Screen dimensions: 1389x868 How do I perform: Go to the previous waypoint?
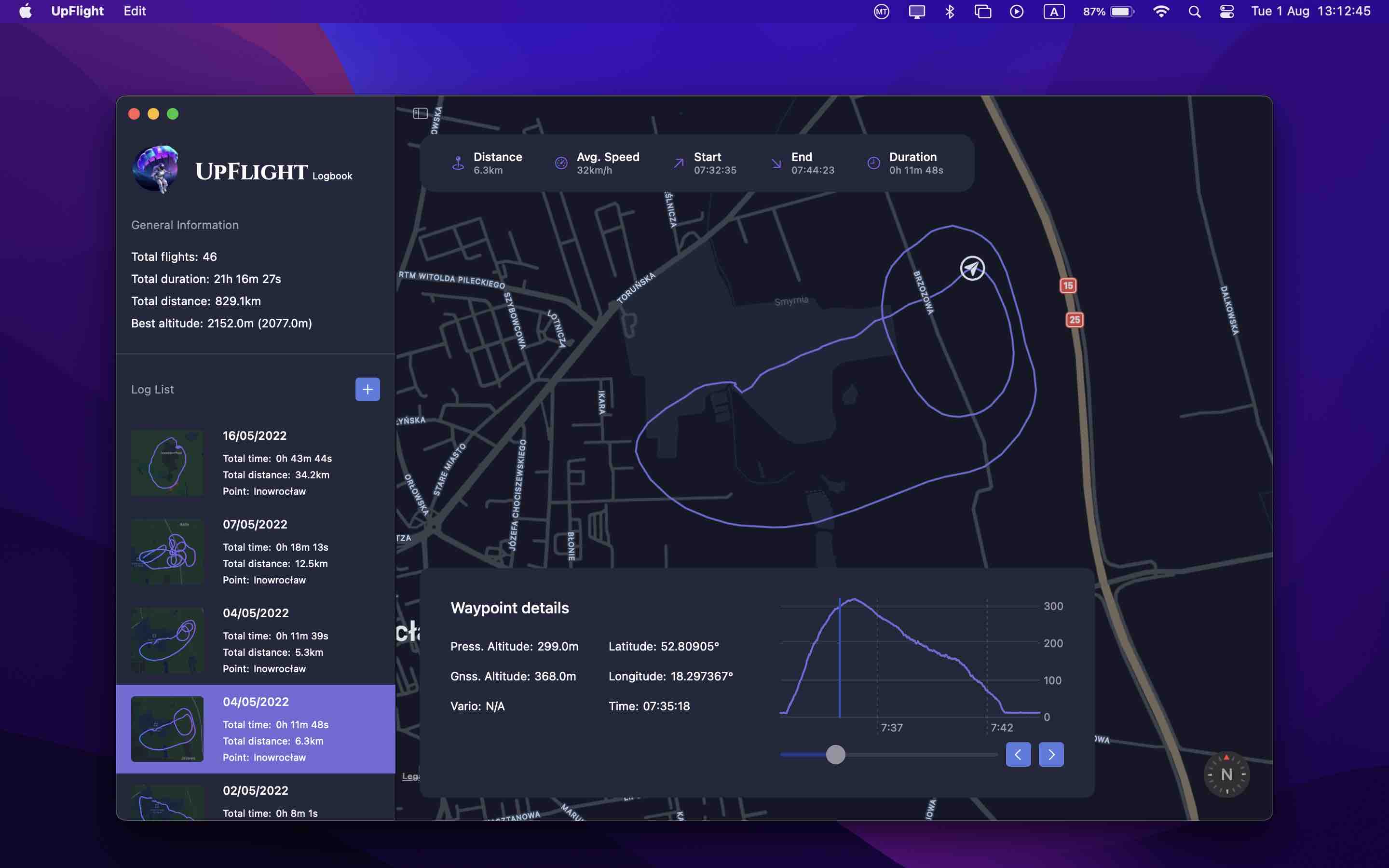pyautogui.click(x=1018, y=754)
